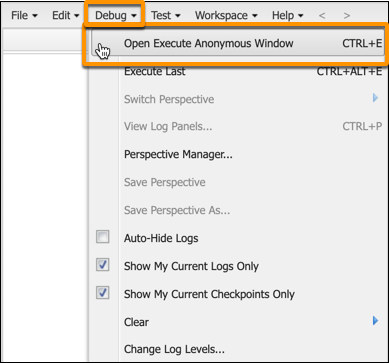Open Perspective Manager...
Screen dimensions: 389x363
click(238, 155)
